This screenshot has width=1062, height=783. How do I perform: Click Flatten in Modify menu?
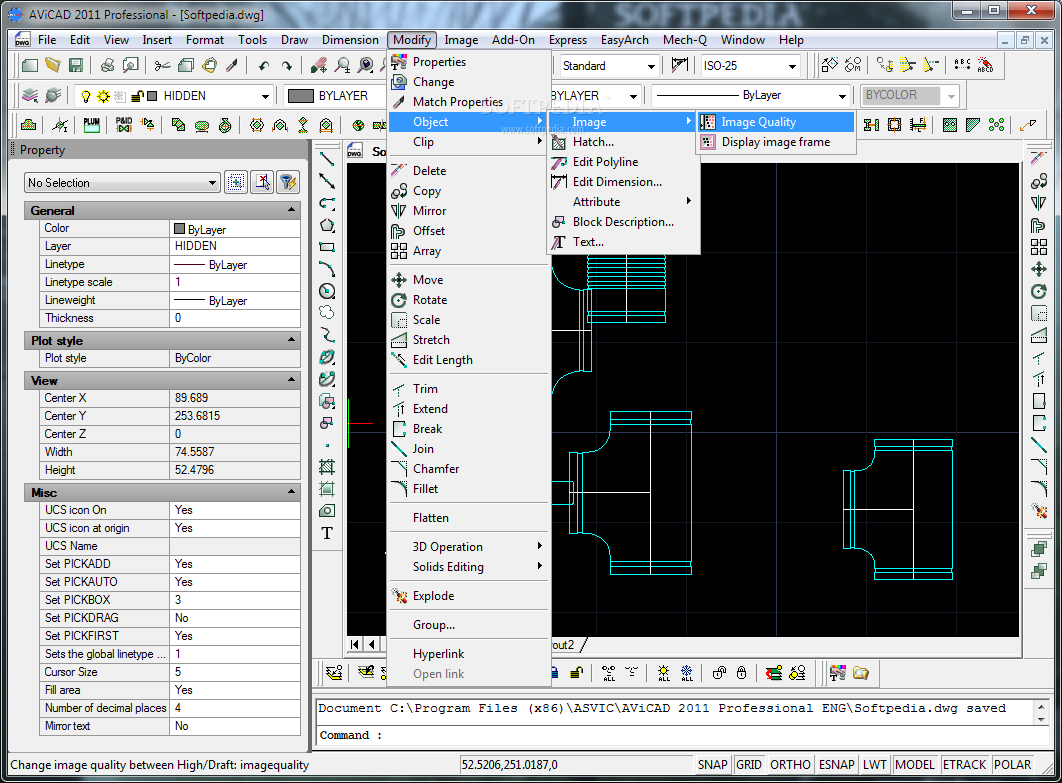tap(469, 518)
